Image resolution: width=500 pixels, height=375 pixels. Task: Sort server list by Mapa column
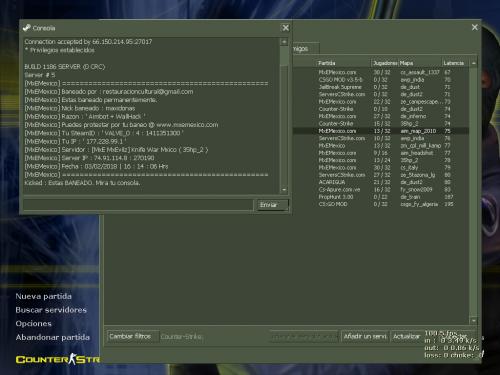point(420,63)
